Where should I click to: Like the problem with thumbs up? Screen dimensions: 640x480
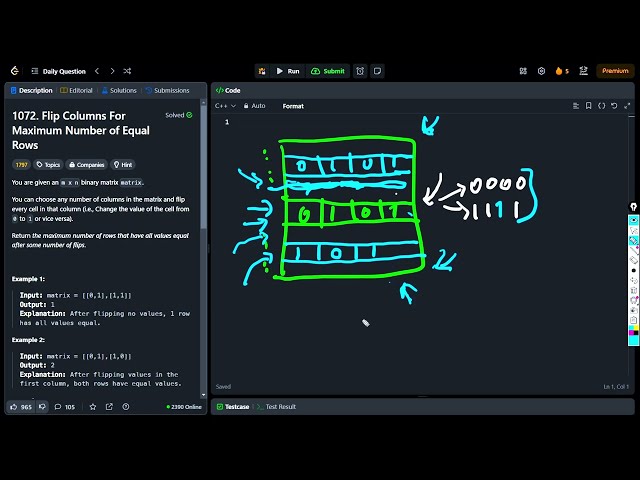click(x=20, y=407)
